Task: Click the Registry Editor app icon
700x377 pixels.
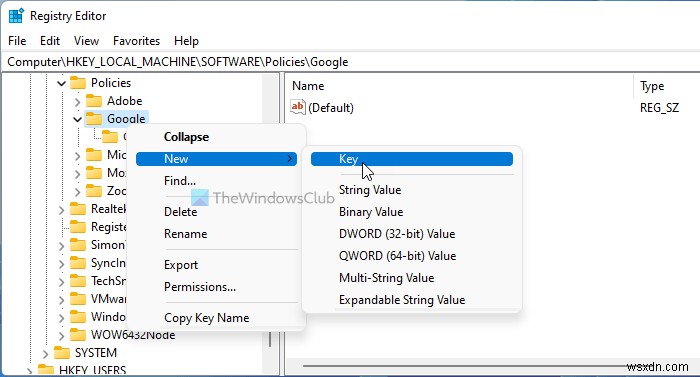Action: pos(16,16)
